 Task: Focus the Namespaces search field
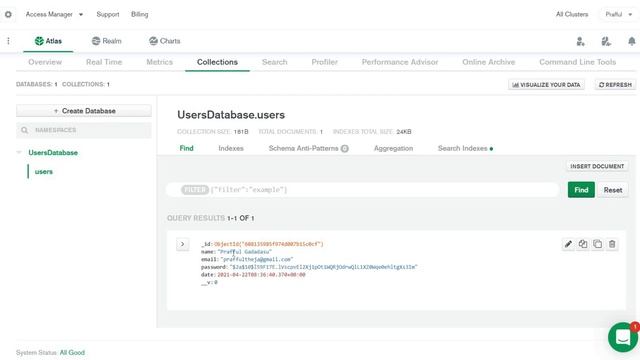coord(84,130)
